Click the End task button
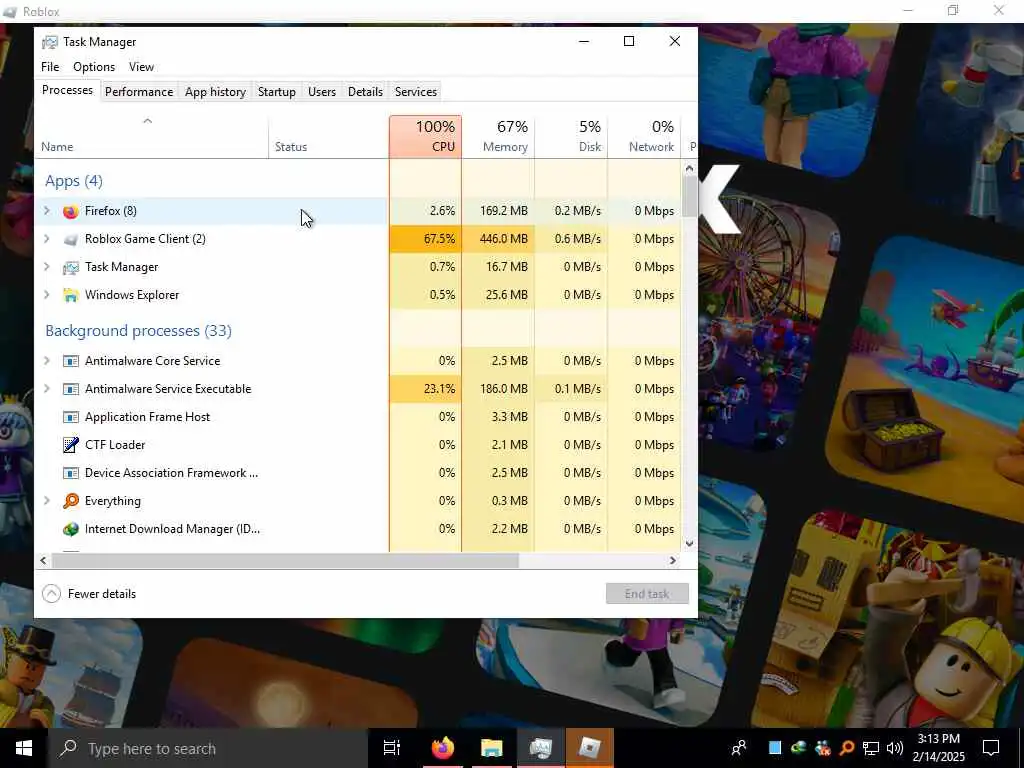Viewport: 1024px width, 768px height. (x=647, y=594)
